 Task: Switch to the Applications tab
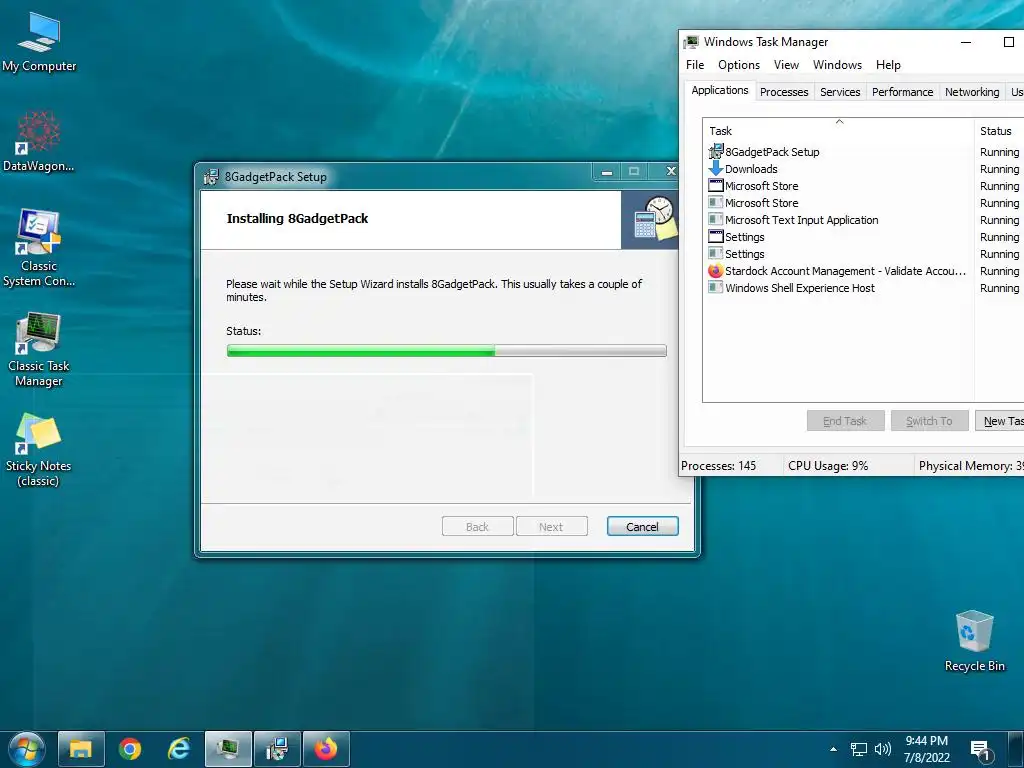pos(720,90)
